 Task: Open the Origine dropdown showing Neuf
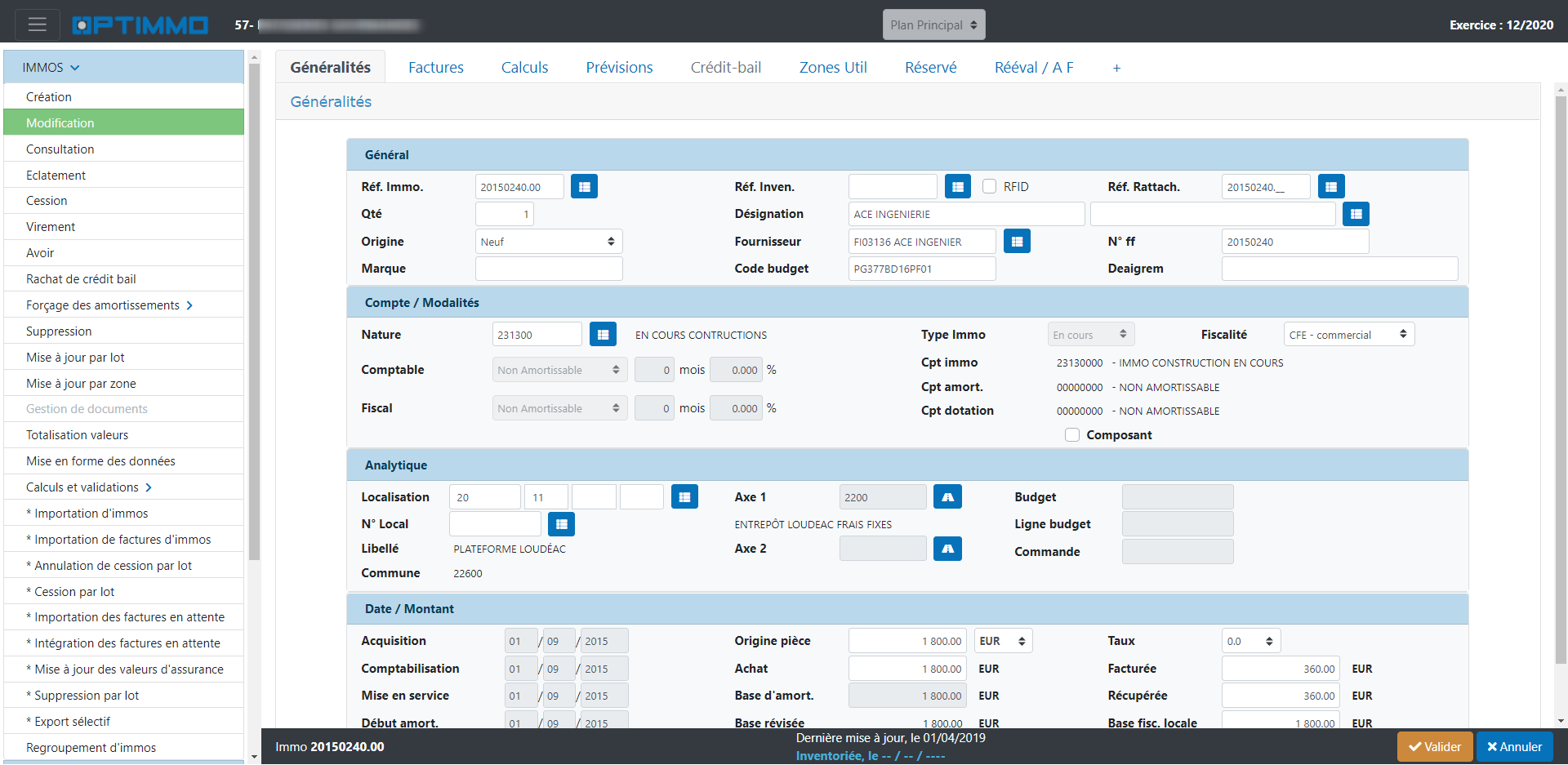point(548,242)
